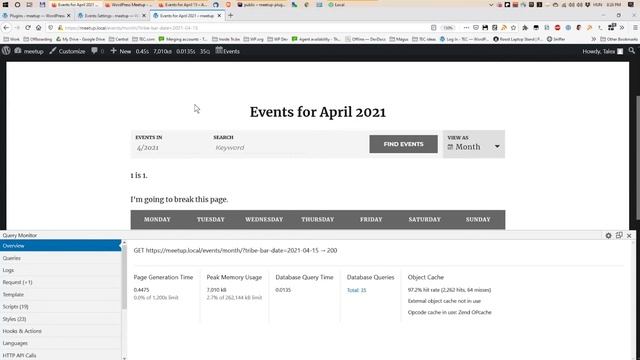Open the Queries panel
This screenshot has width=640, height=360.
click(x=60, y=258)
